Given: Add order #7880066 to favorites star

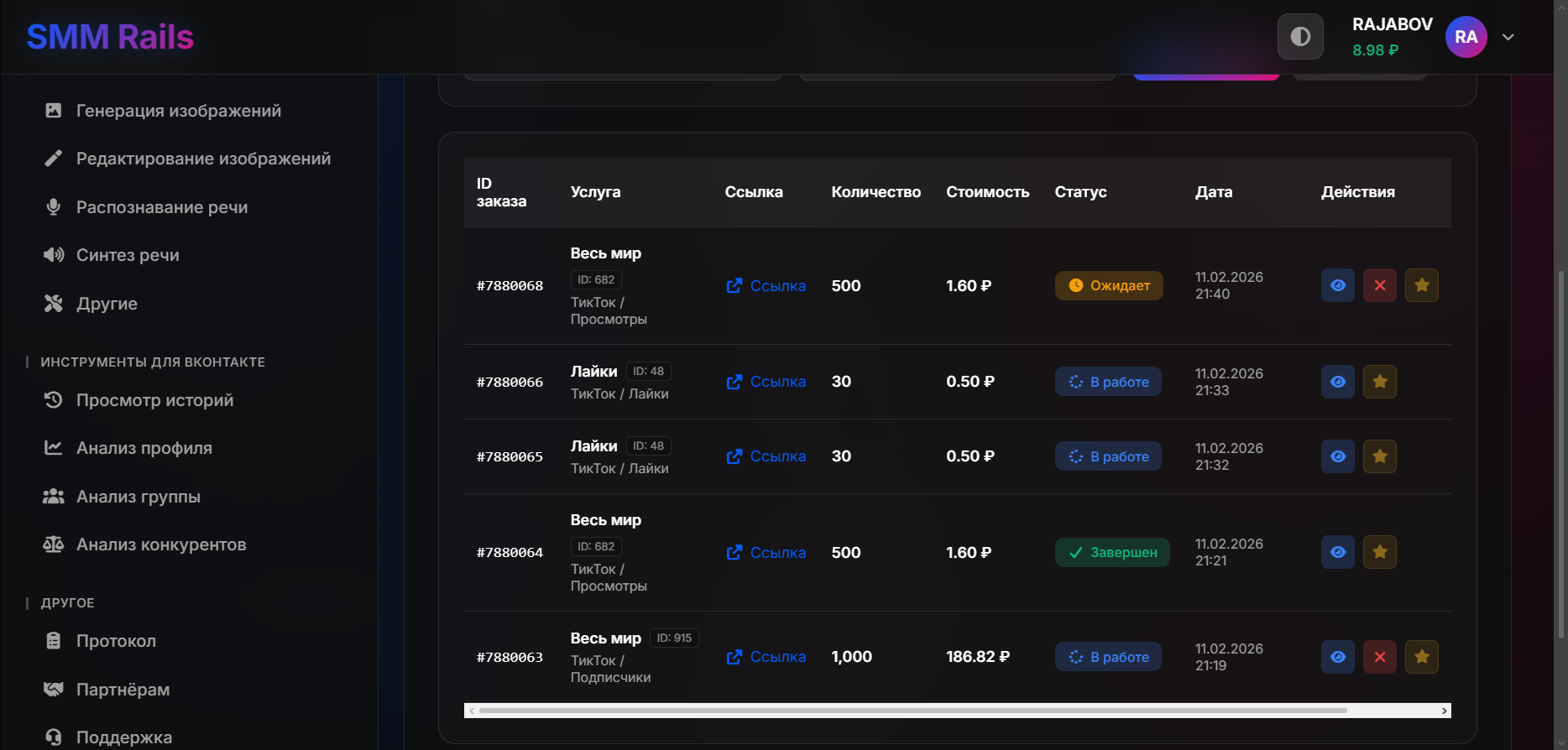Looking at the screenshot, I should (x=1380, y=382).
